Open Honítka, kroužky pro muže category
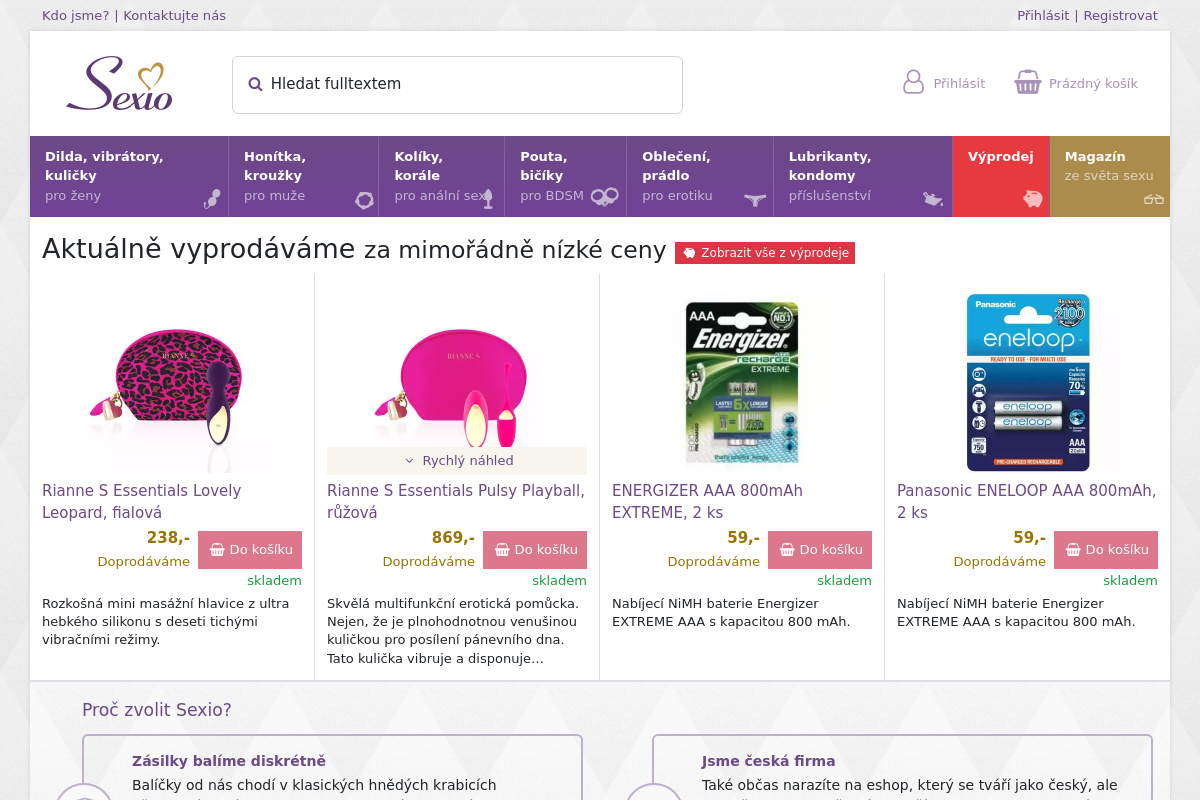The image size is (1200, 800). click(x=304, y=176)
